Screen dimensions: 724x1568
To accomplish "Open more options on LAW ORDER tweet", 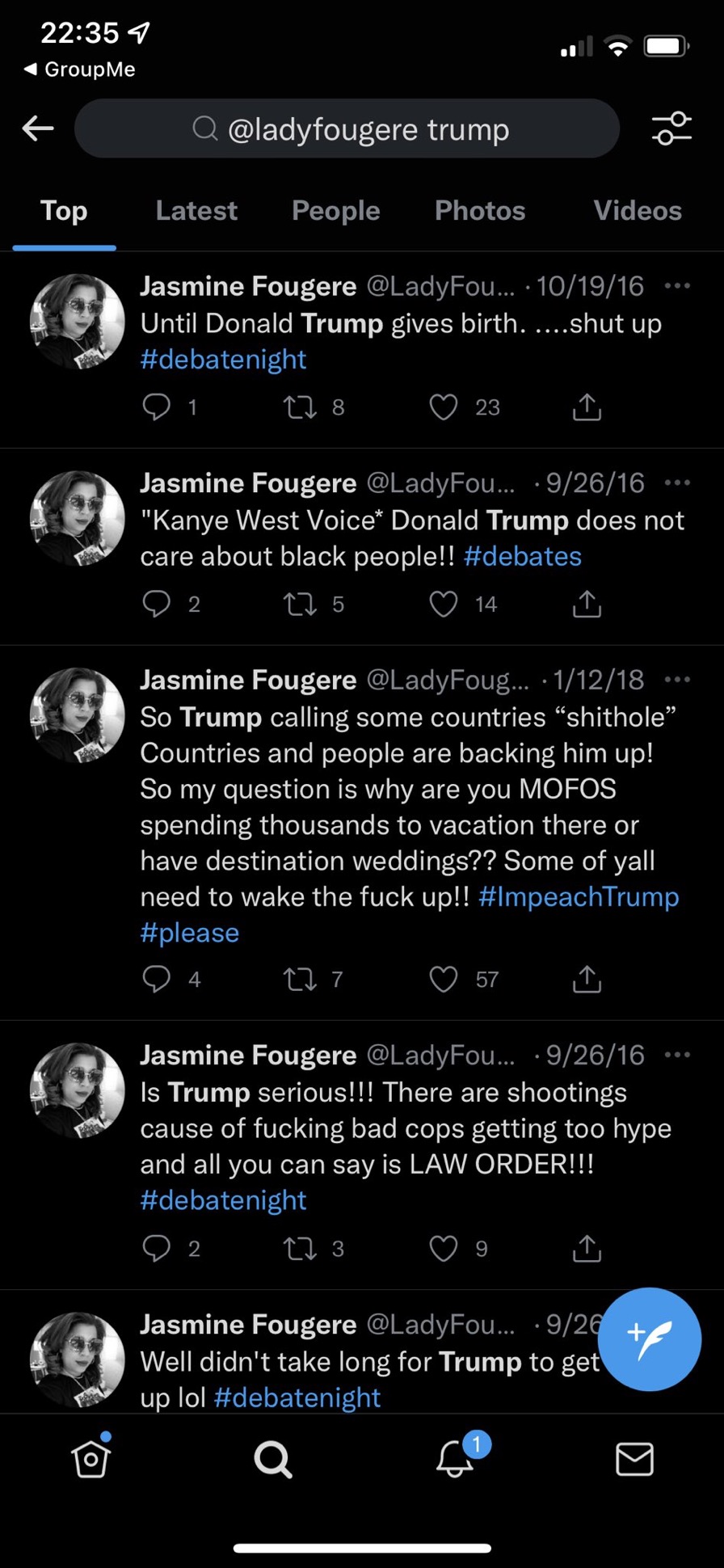I will click(x=677, y=1054).
